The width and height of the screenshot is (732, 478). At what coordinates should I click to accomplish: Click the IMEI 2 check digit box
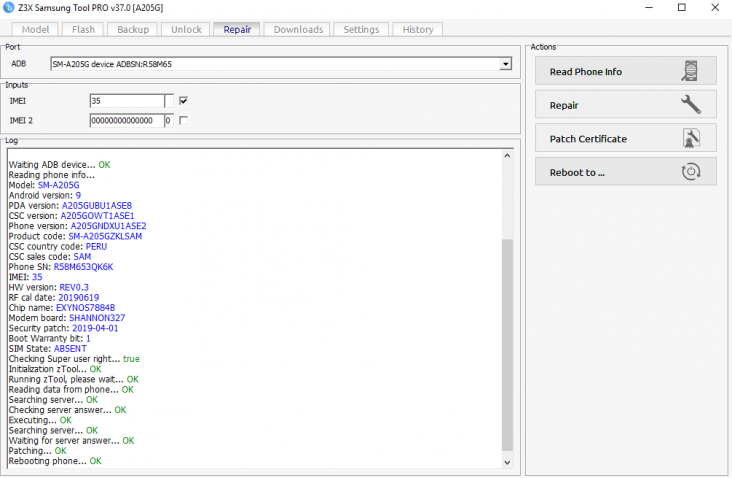[x=169, y=120]
